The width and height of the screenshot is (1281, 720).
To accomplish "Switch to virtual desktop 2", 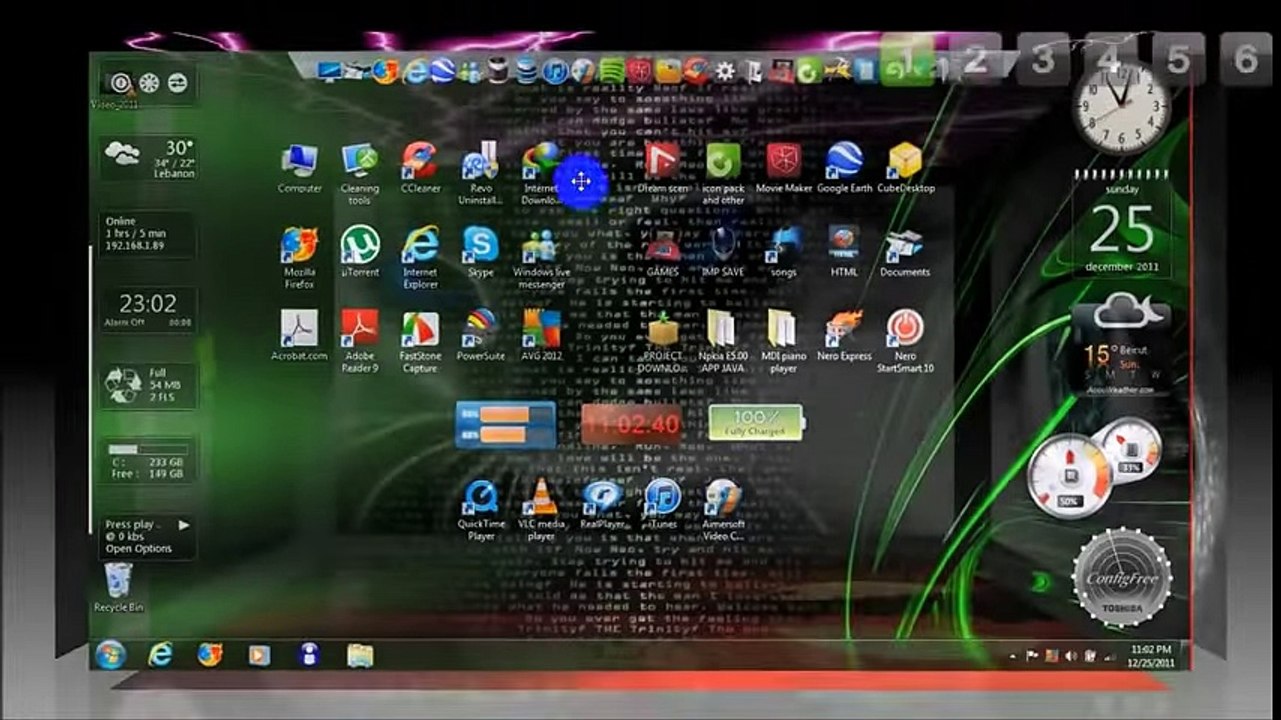I will click(975, 58).
